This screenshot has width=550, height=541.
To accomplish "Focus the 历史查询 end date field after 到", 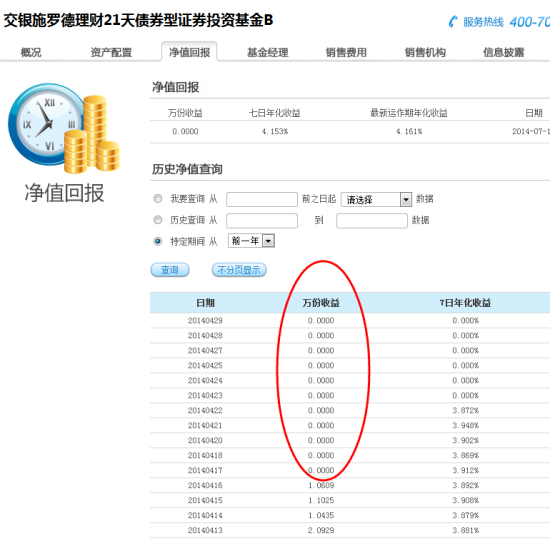I will tap(372, 221).
